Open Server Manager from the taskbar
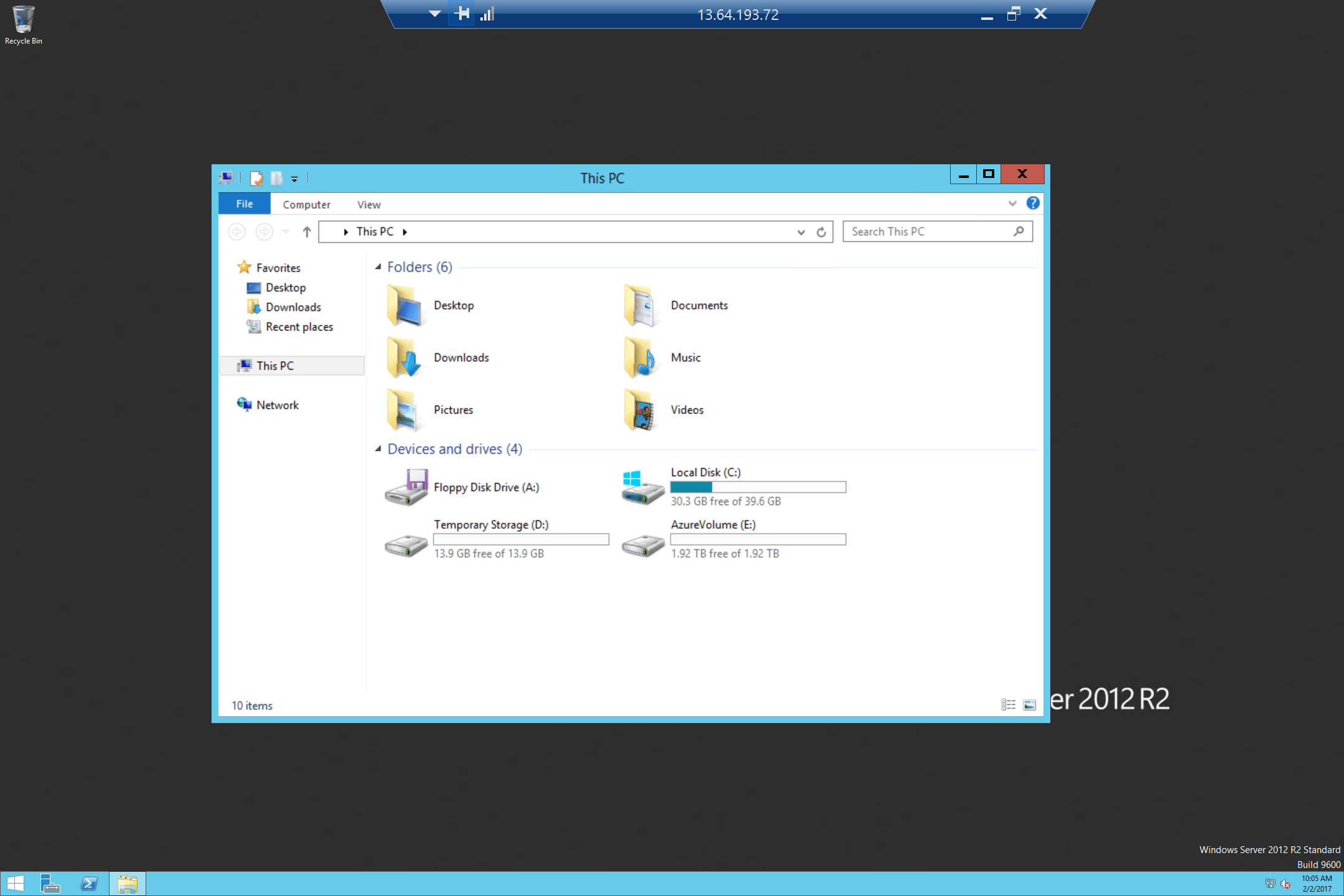 click(x=50, y=883)
